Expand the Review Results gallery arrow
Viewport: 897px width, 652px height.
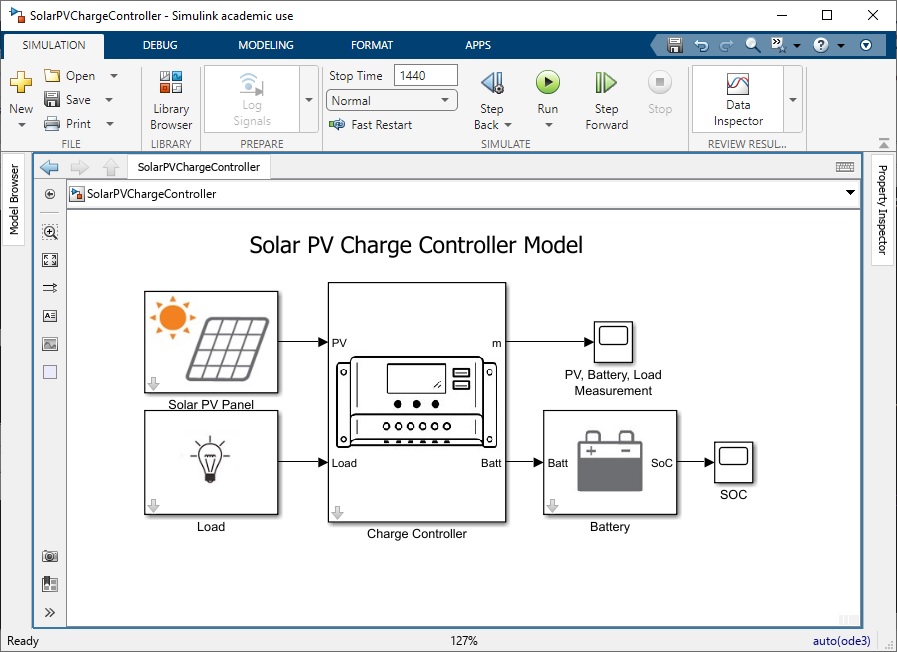pos(793,100)
